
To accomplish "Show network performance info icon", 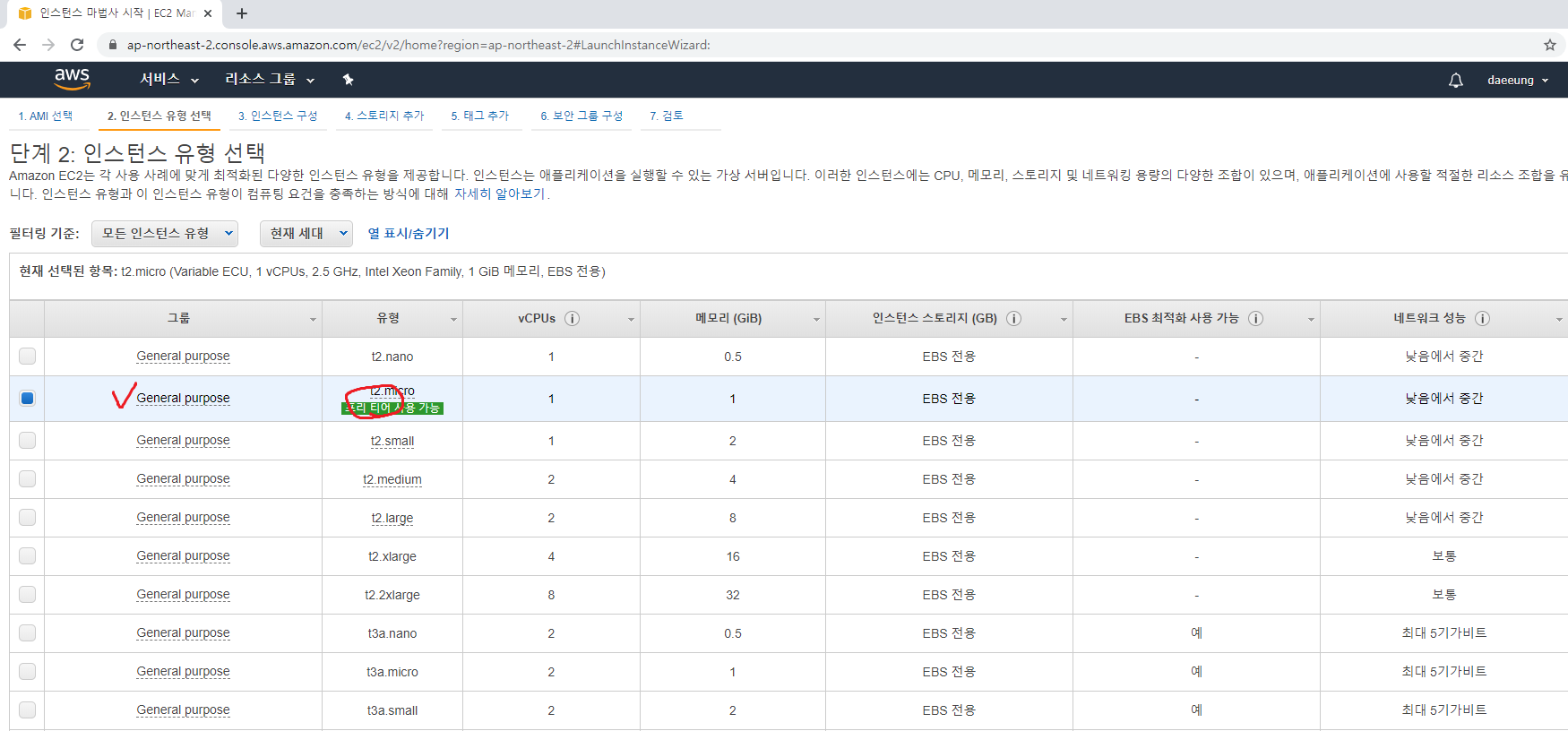I will point(1482,318).
